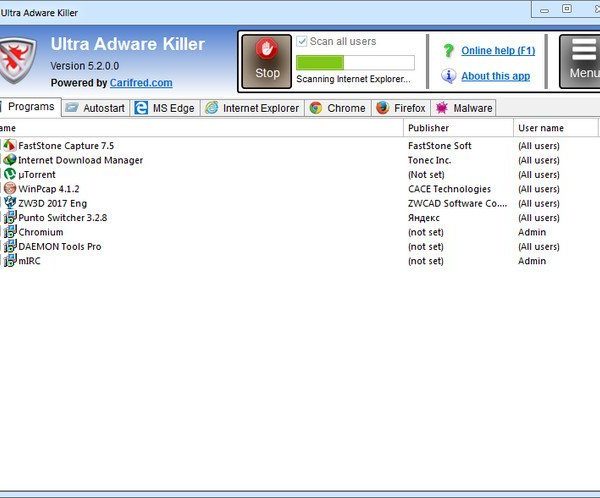The height and width of the screenshot is (498, 600).
Task: Select the Chromium entry name
Action: tap(41, 232)
